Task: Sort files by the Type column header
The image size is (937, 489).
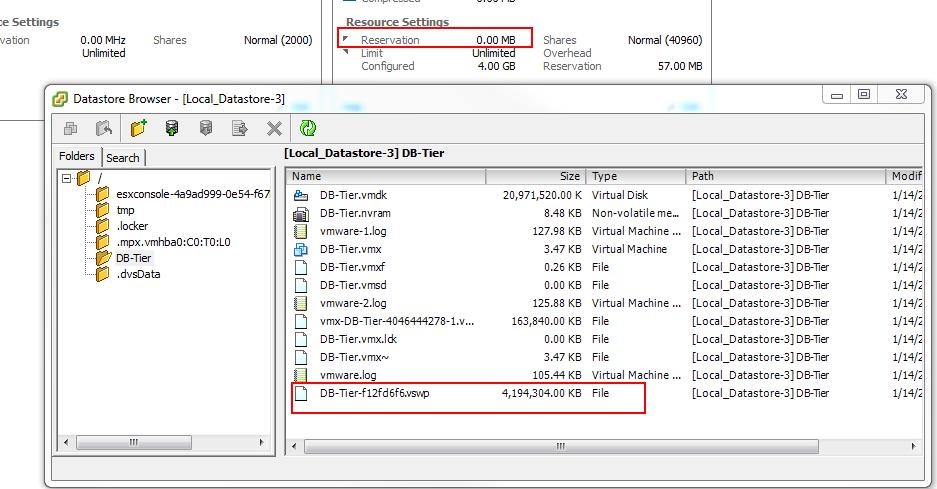Action: click(x=636, y=176)
